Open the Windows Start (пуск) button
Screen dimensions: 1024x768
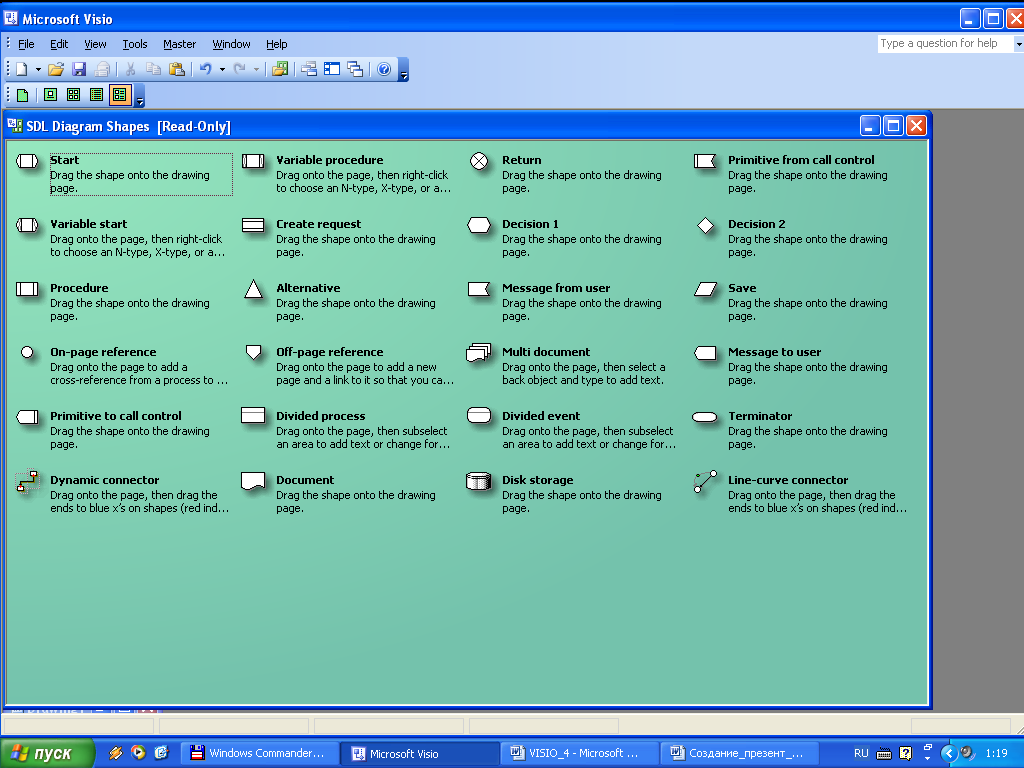click(x=46, y=753)
